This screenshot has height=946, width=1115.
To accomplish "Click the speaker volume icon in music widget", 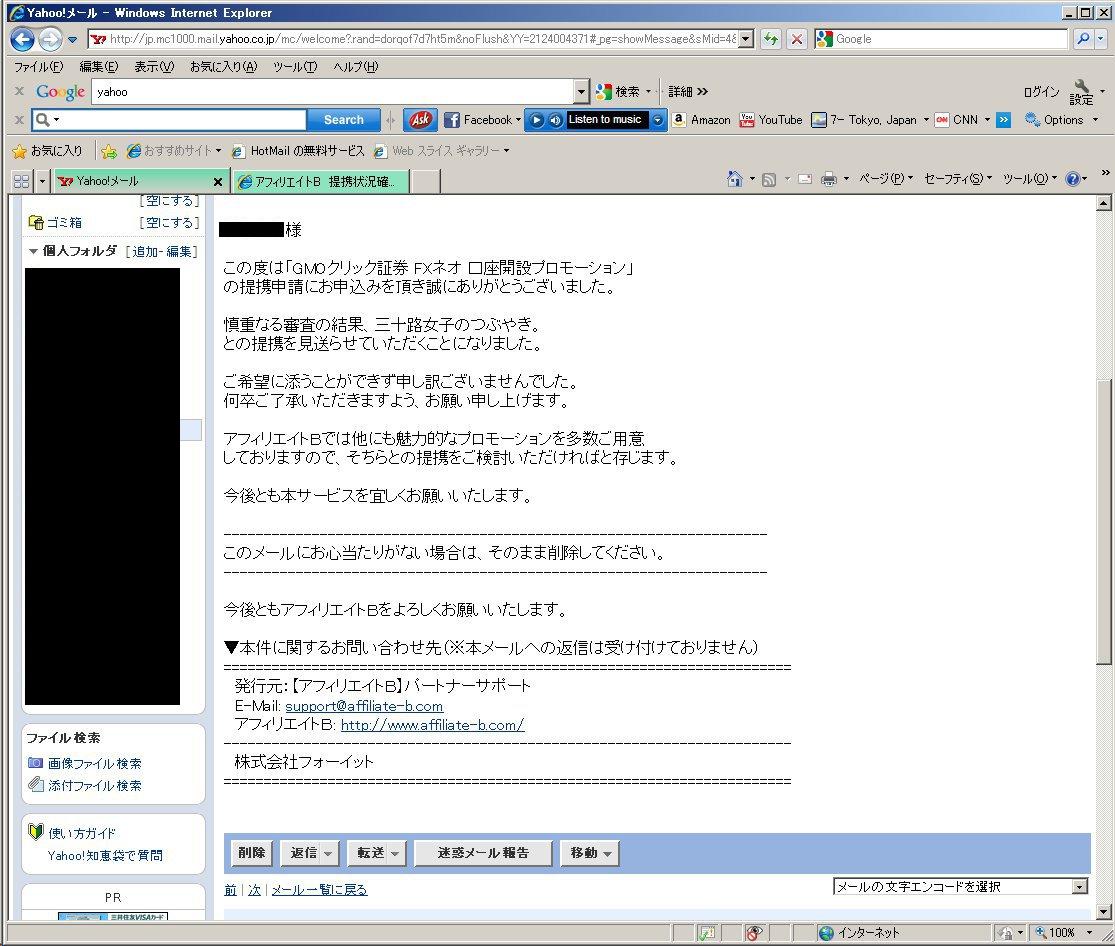I will coord(555,120).
